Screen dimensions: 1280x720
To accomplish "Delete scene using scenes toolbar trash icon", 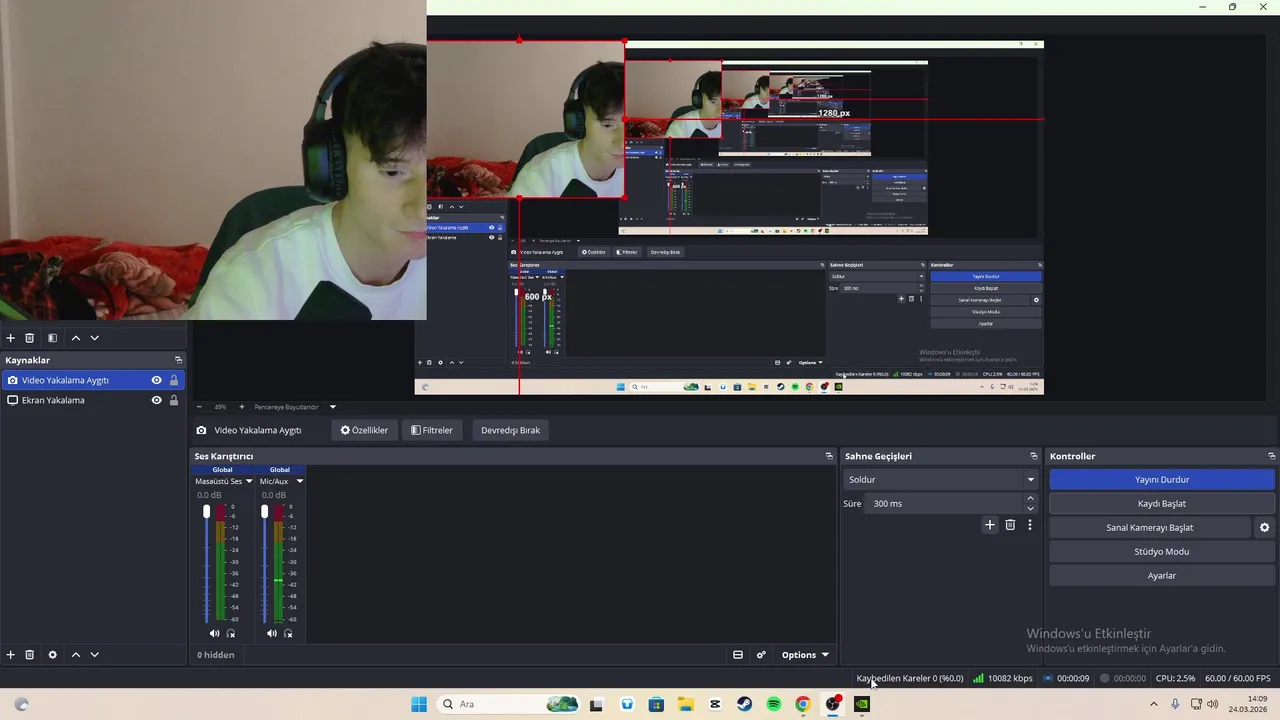I will coord(30,338).
